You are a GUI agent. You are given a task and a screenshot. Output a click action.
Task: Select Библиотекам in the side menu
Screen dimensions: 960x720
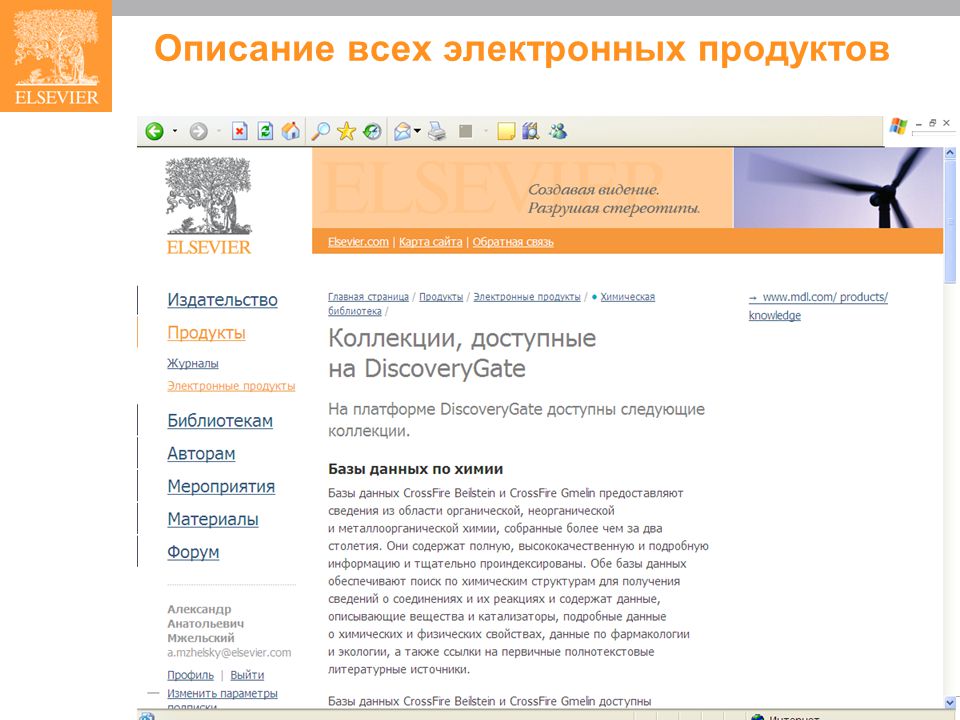coord(220,421)
